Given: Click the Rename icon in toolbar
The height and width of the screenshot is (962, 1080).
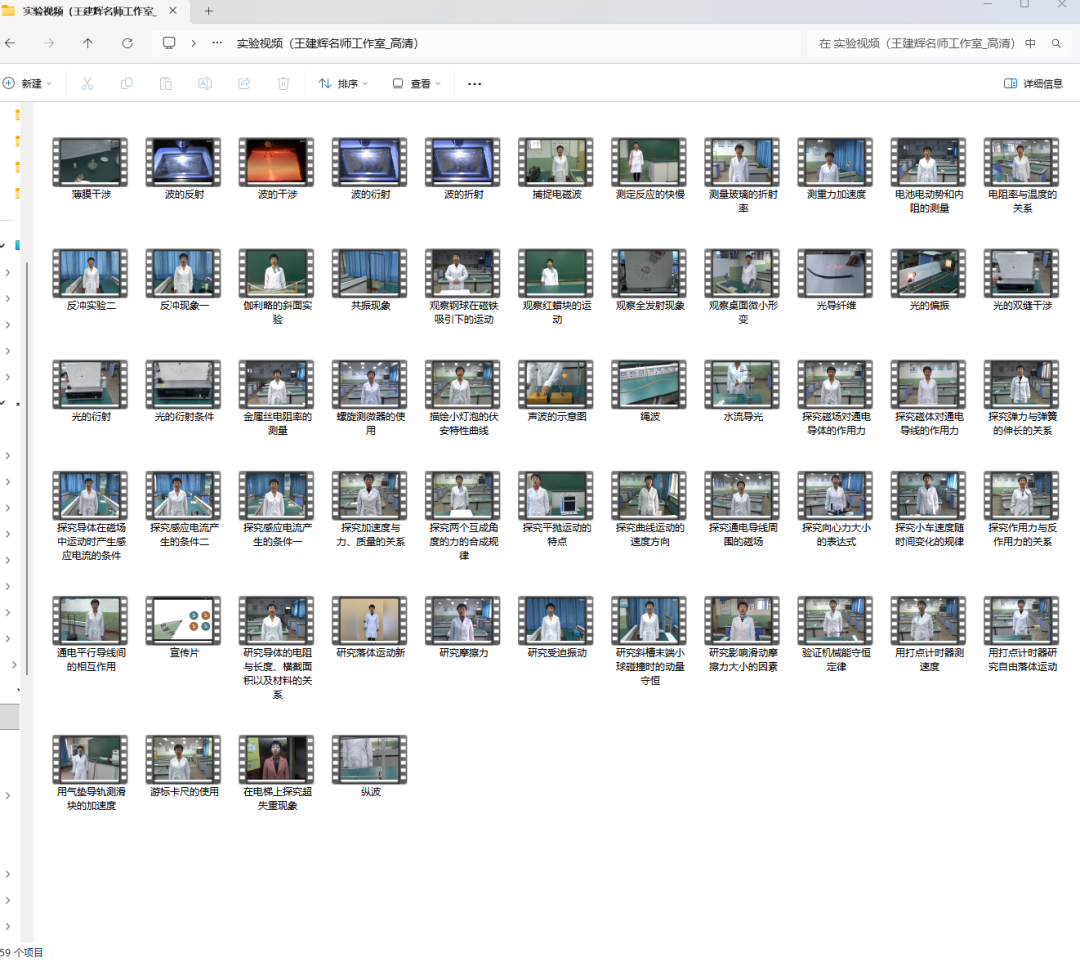Looking at the screenshot, I should [204, 84].
